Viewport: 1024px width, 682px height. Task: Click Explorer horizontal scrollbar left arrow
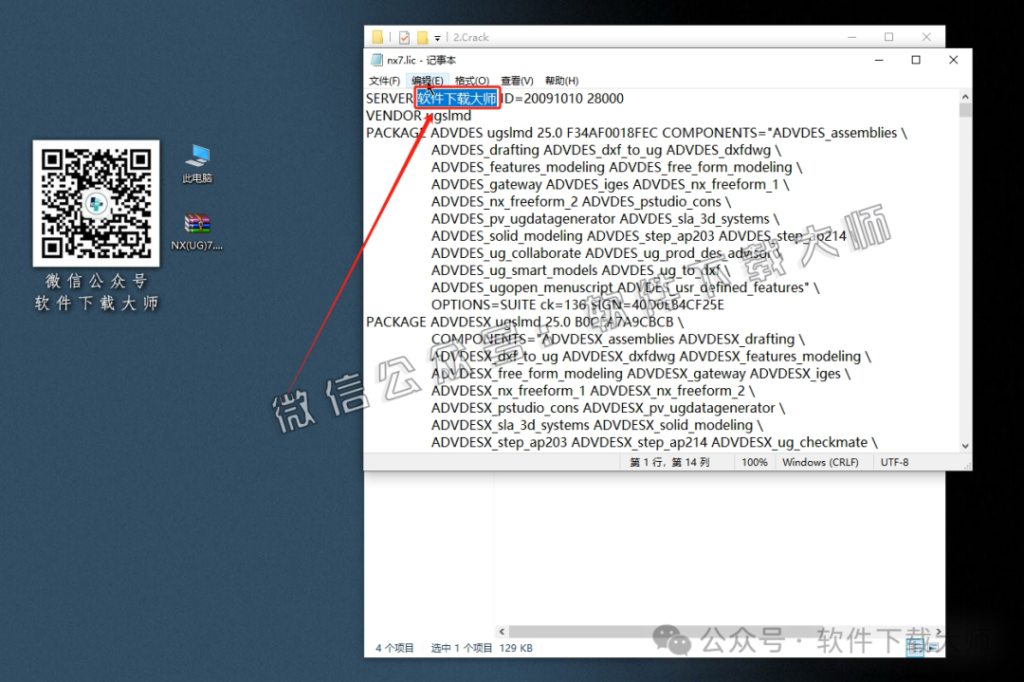pos(501,631)
